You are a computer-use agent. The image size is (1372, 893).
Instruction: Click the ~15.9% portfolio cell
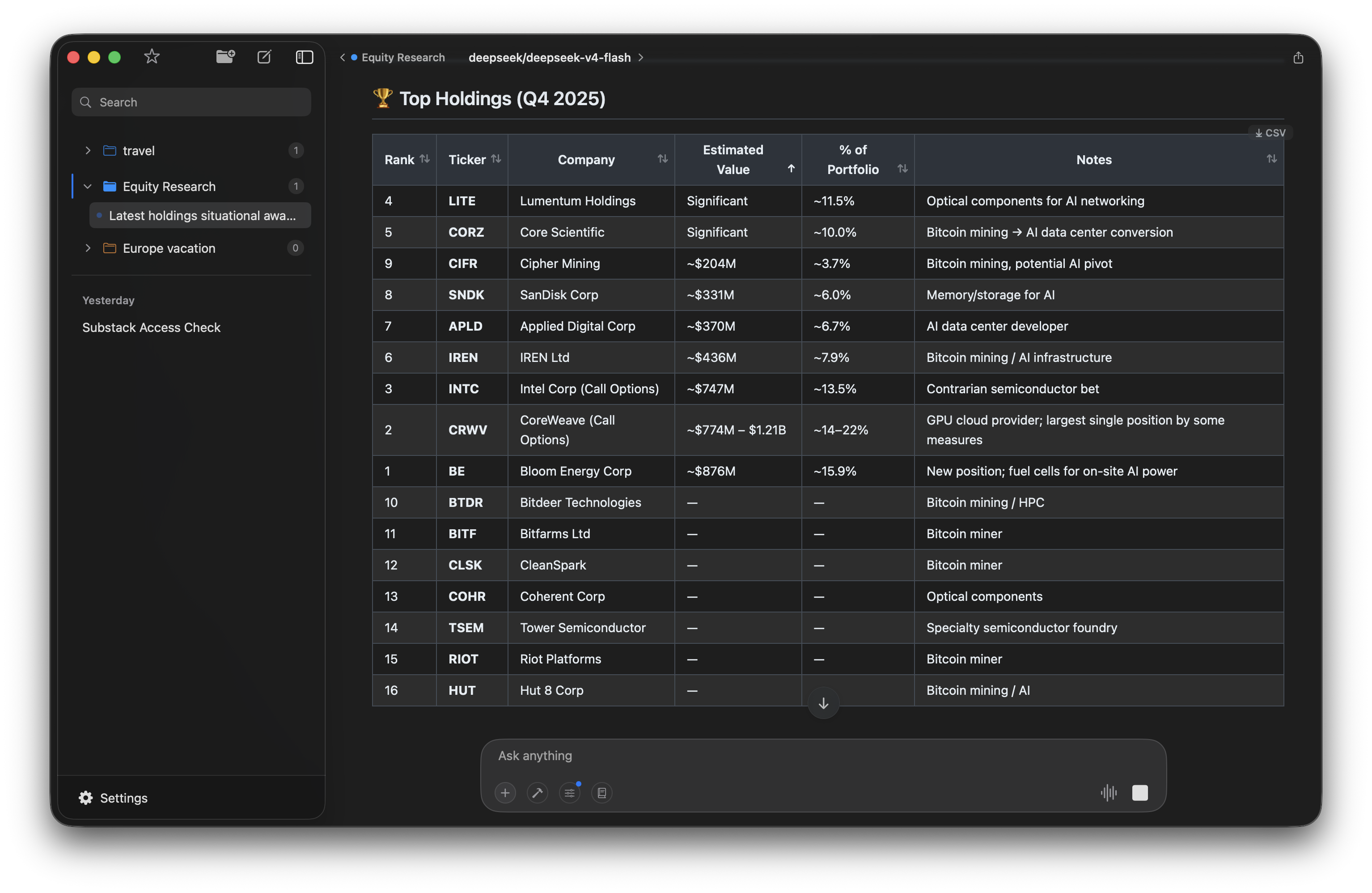[x=858, y=471]
